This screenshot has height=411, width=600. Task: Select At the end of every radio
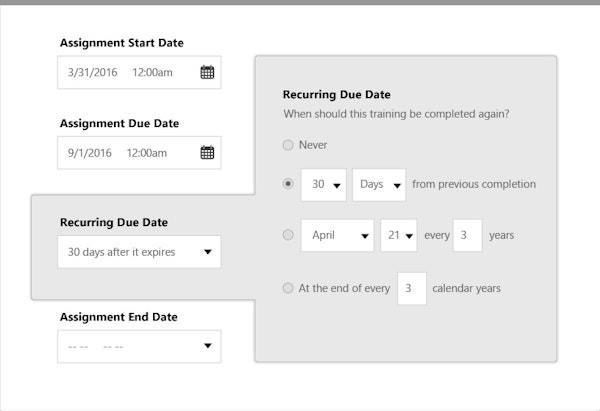288,288
